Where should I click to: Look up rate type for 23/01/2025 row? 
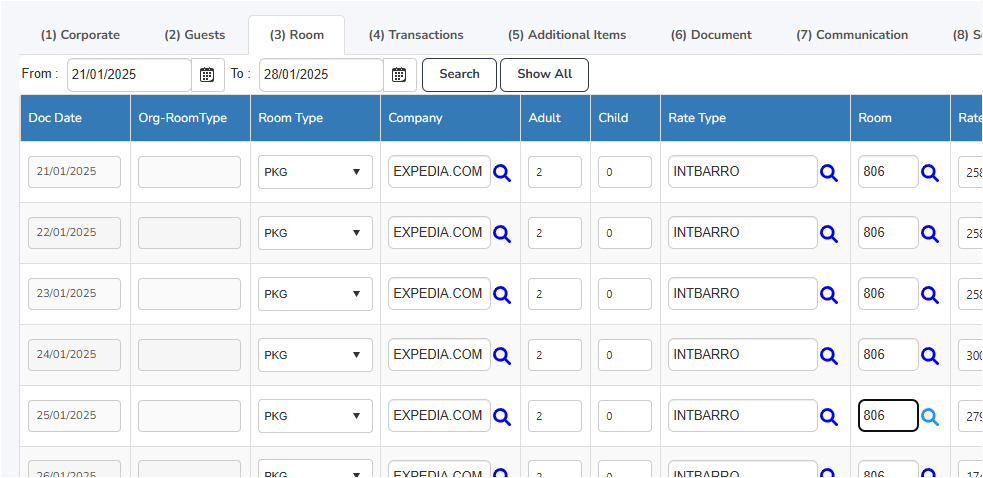coord(829,294)
